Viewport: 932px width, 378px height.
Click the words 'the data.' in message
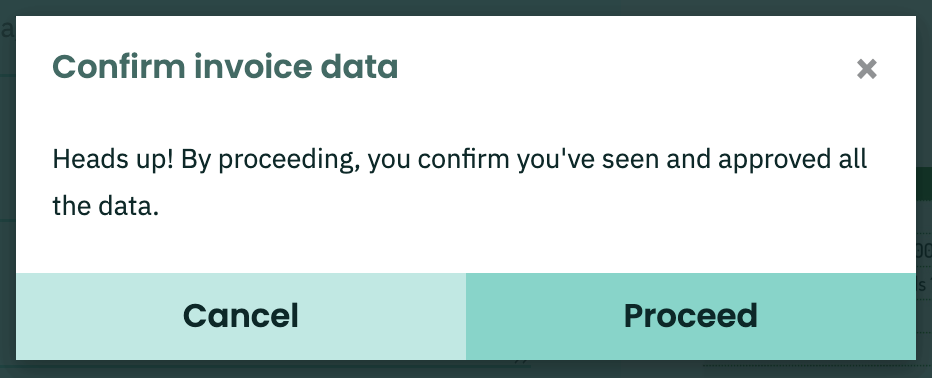tap(106, 206)
